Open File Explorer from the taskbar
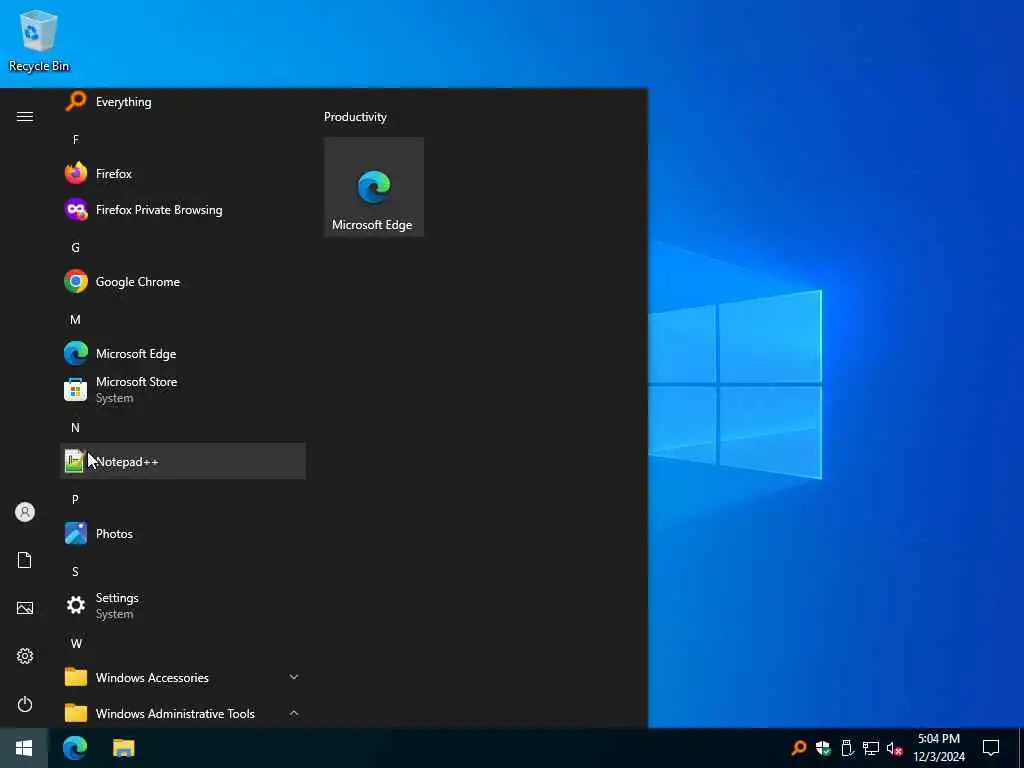The height and width of the screenshot is (768, 1024). [x=123, y=748]
